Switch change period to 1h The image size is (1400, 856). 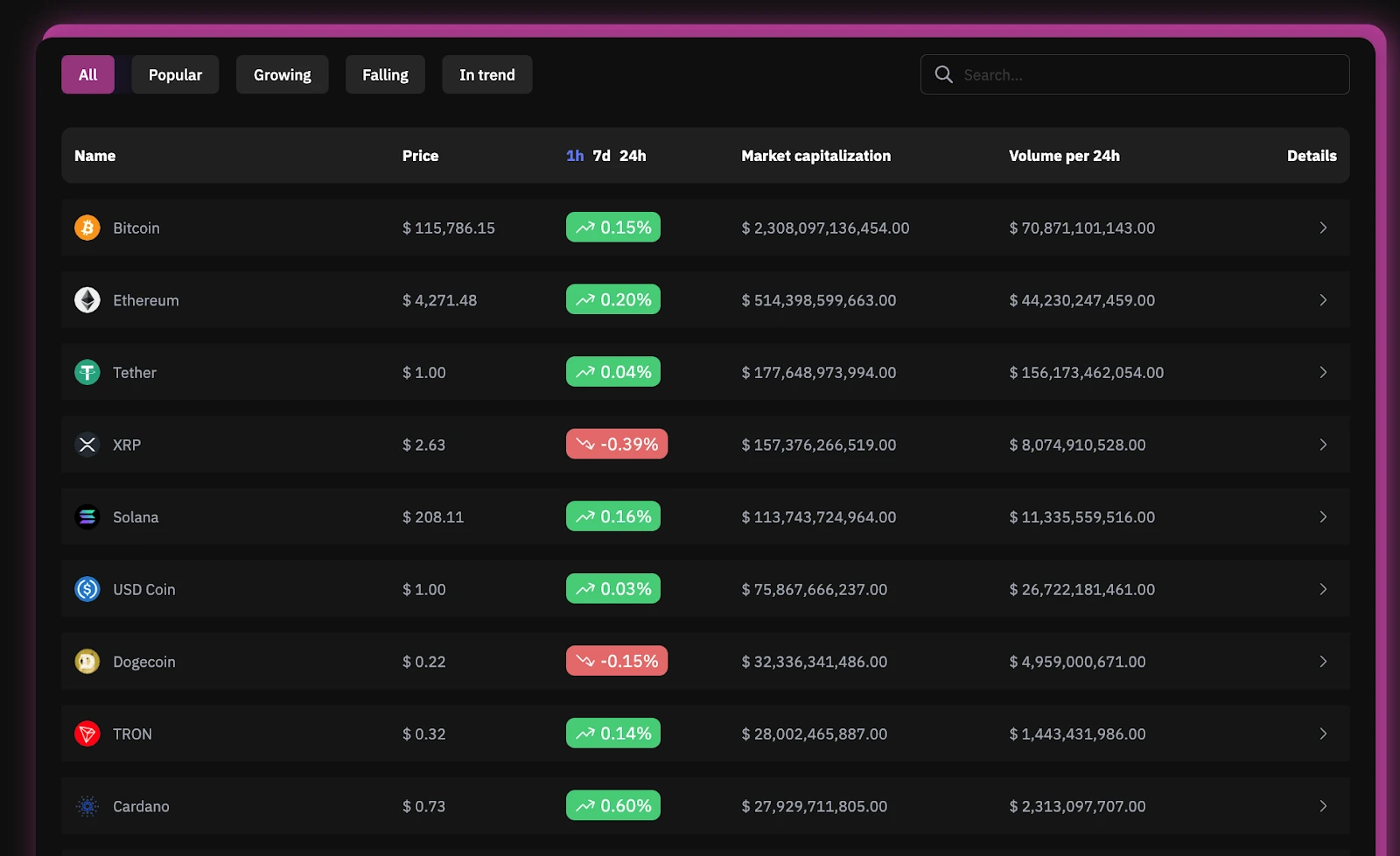click(x=575, y=156)
